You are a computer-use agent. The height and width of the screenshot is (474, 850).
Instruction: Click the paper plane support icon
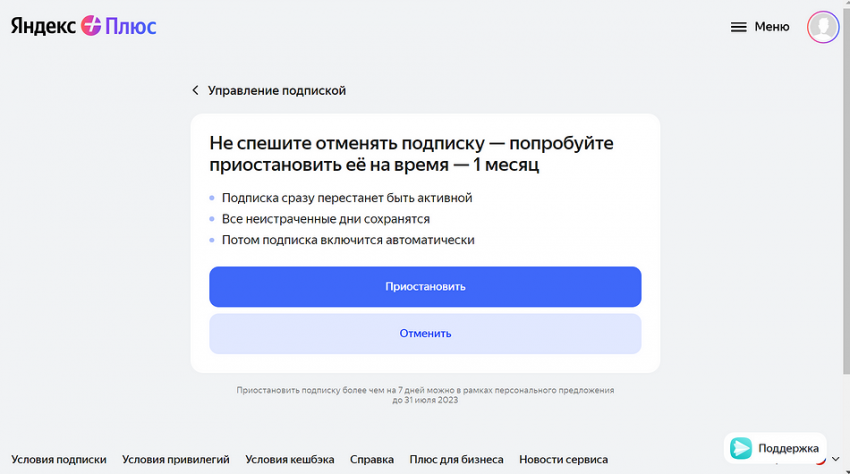coord(741,448)
